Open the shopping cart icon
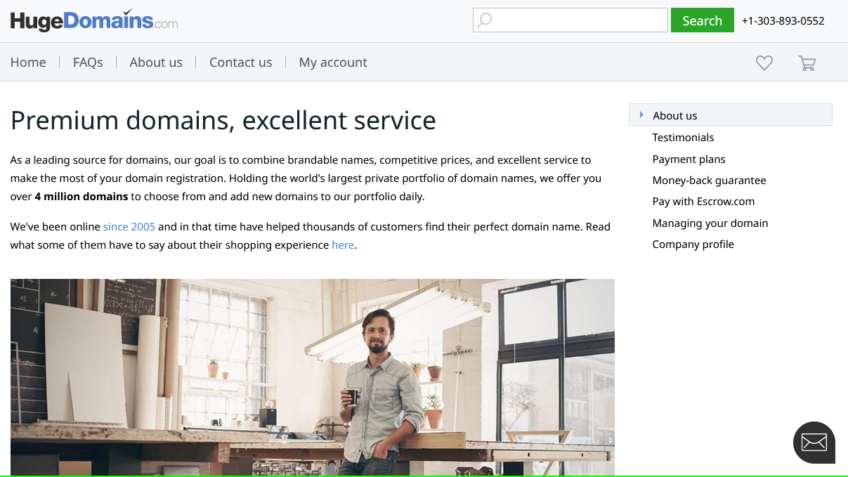The width and height of the screenshot is (848, 477). click(807, 63)
